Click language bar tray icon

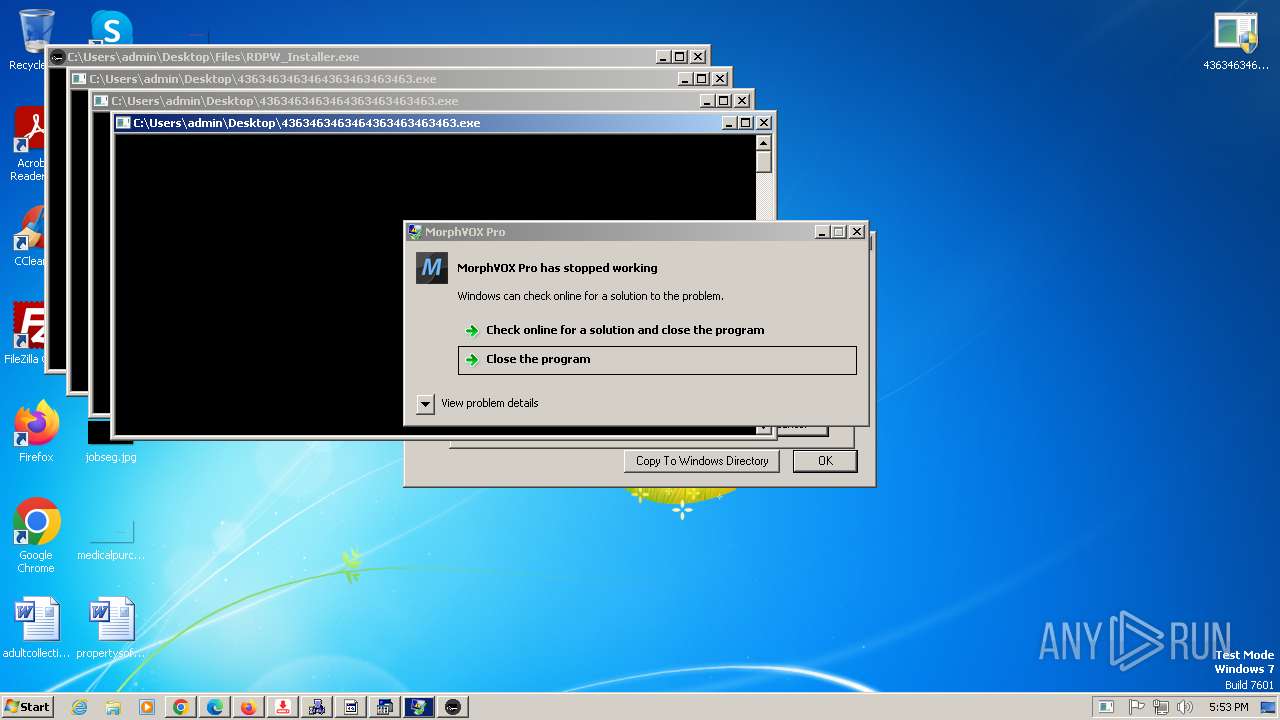[x=1105, y=707]
